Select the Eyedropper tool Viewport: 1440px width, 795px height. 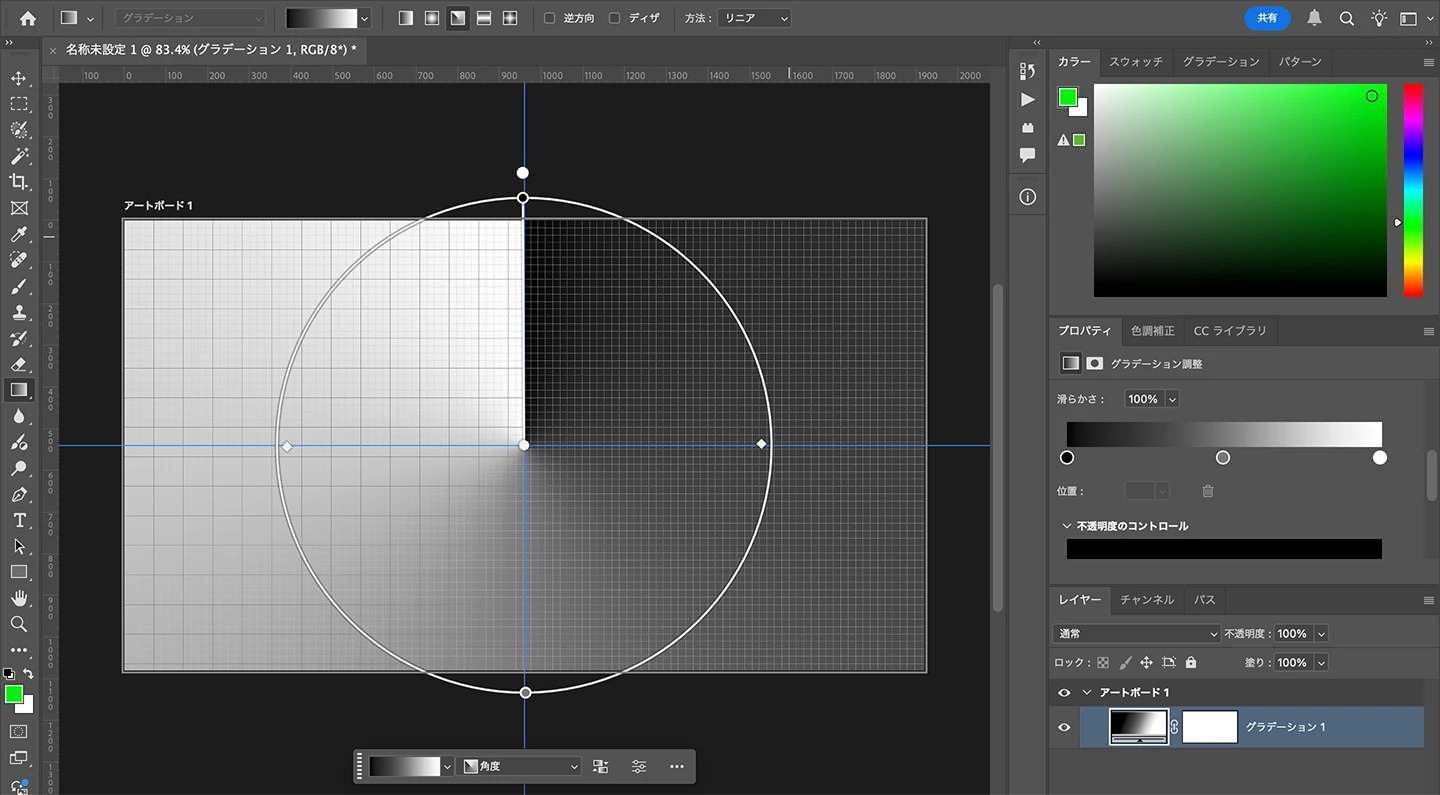click(x=19, y=234)
